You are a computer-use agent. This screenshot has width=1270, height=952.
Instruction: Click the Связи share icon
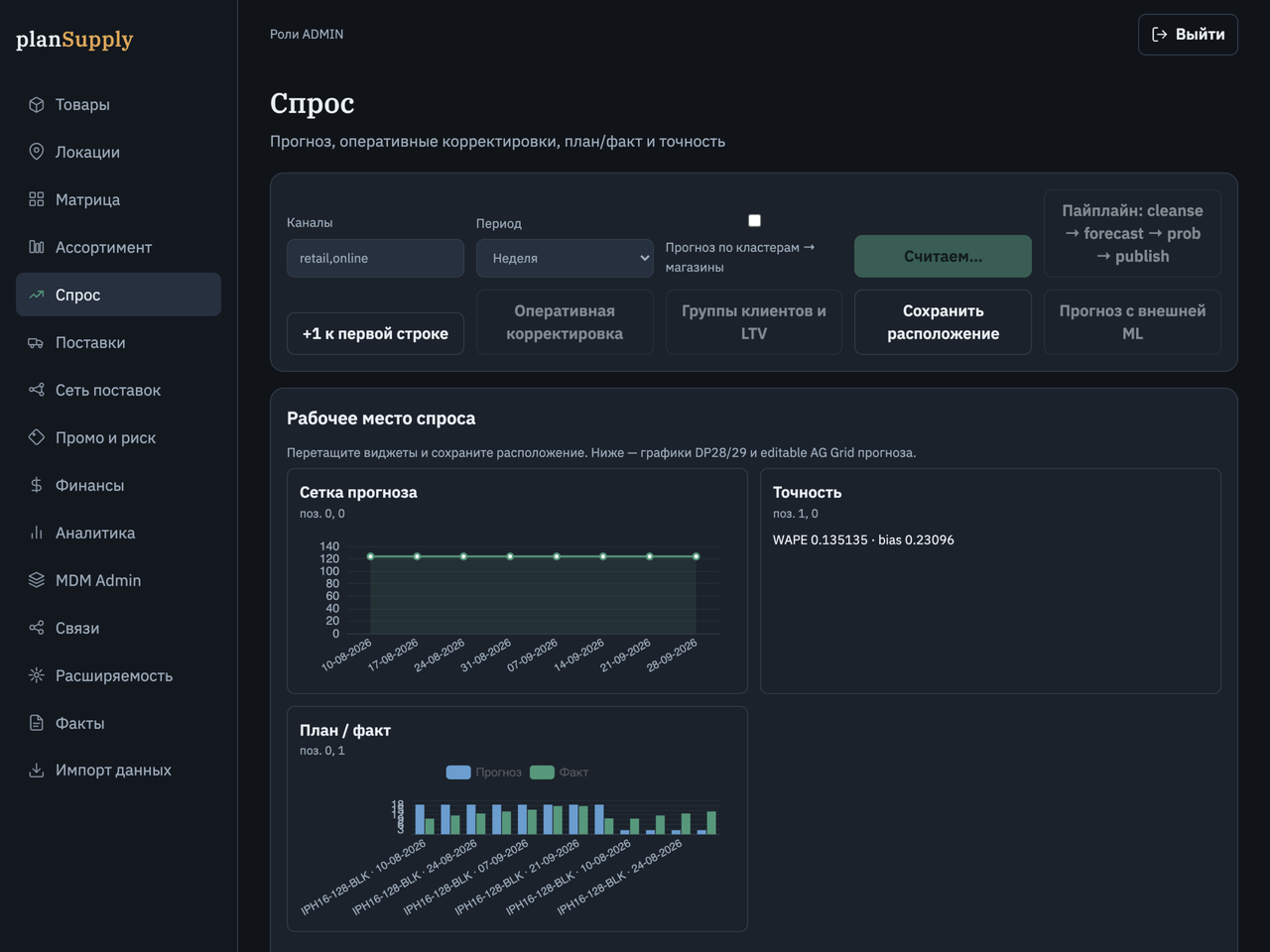pos(37,628)
